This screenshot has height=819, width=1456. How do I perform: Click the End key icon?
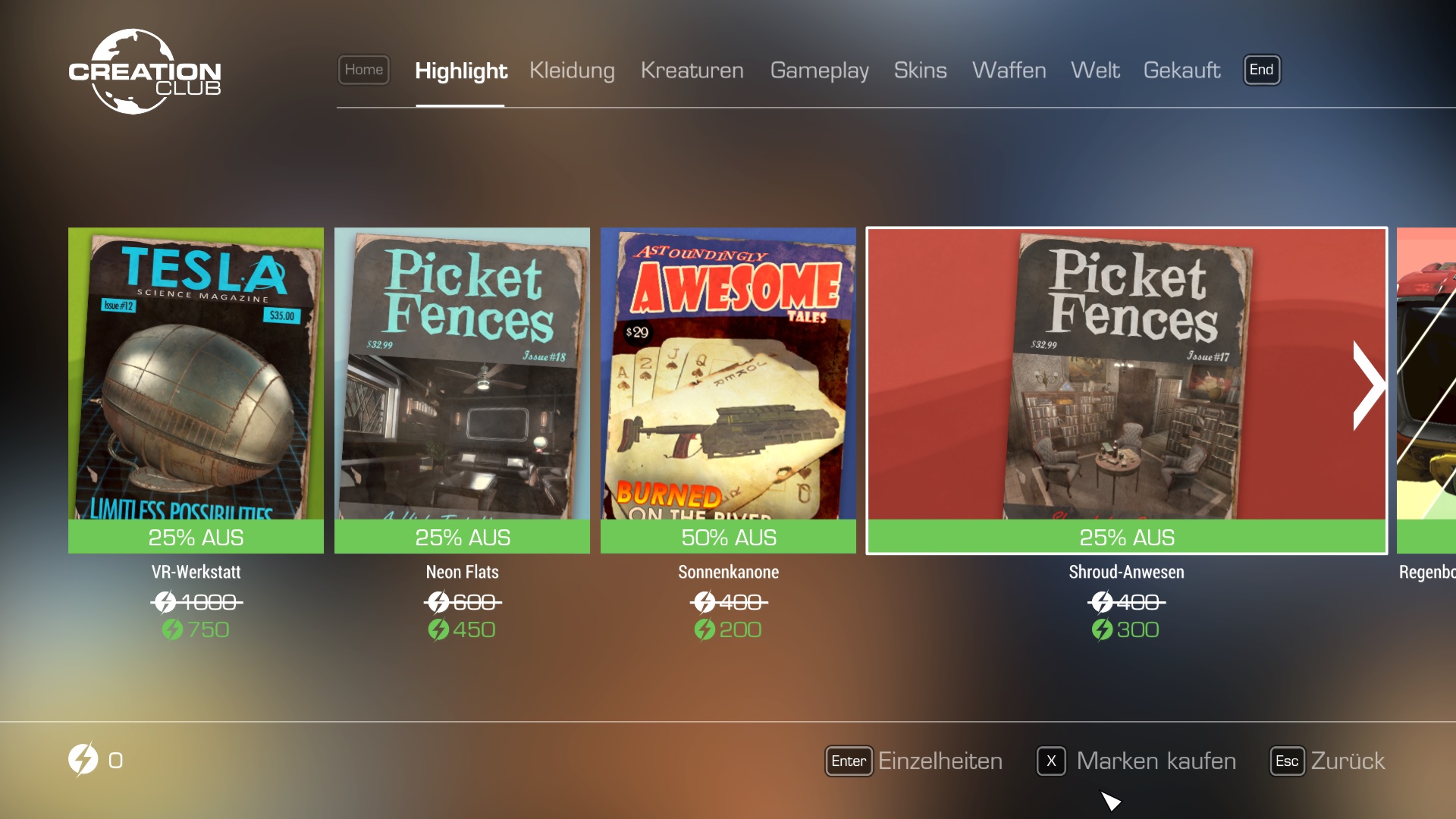coord(1262,70)
